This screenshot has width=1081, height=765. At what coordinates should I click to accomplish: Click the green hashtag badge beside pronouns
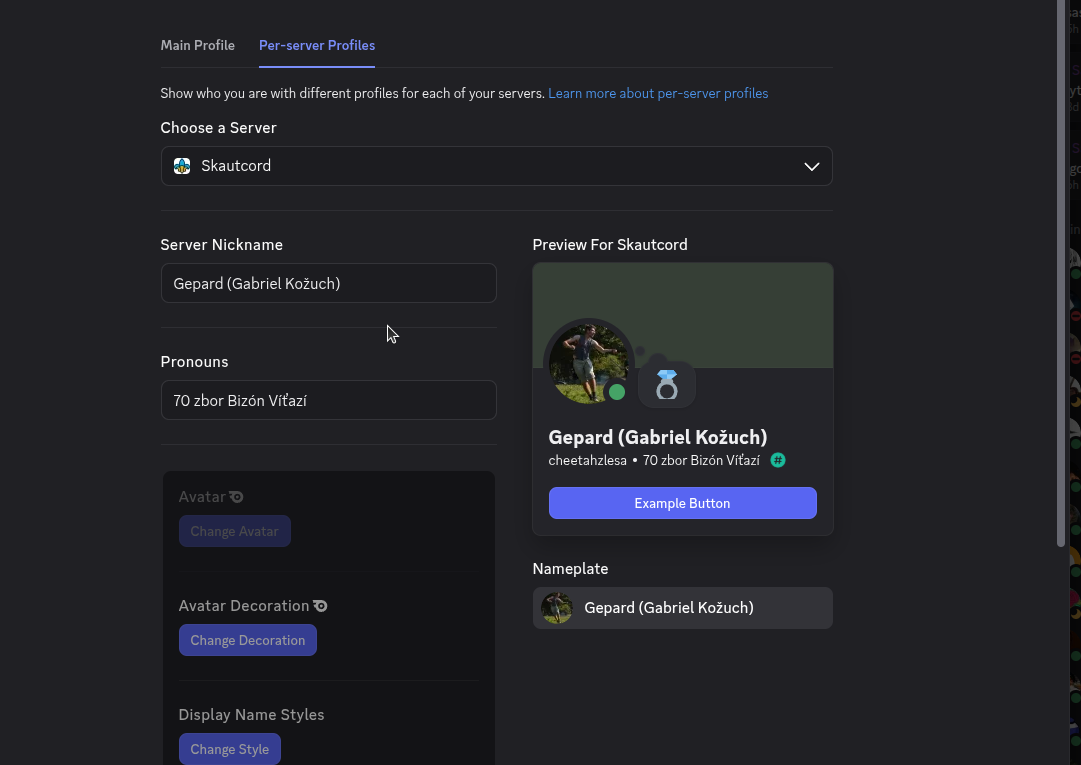(778, 460)
